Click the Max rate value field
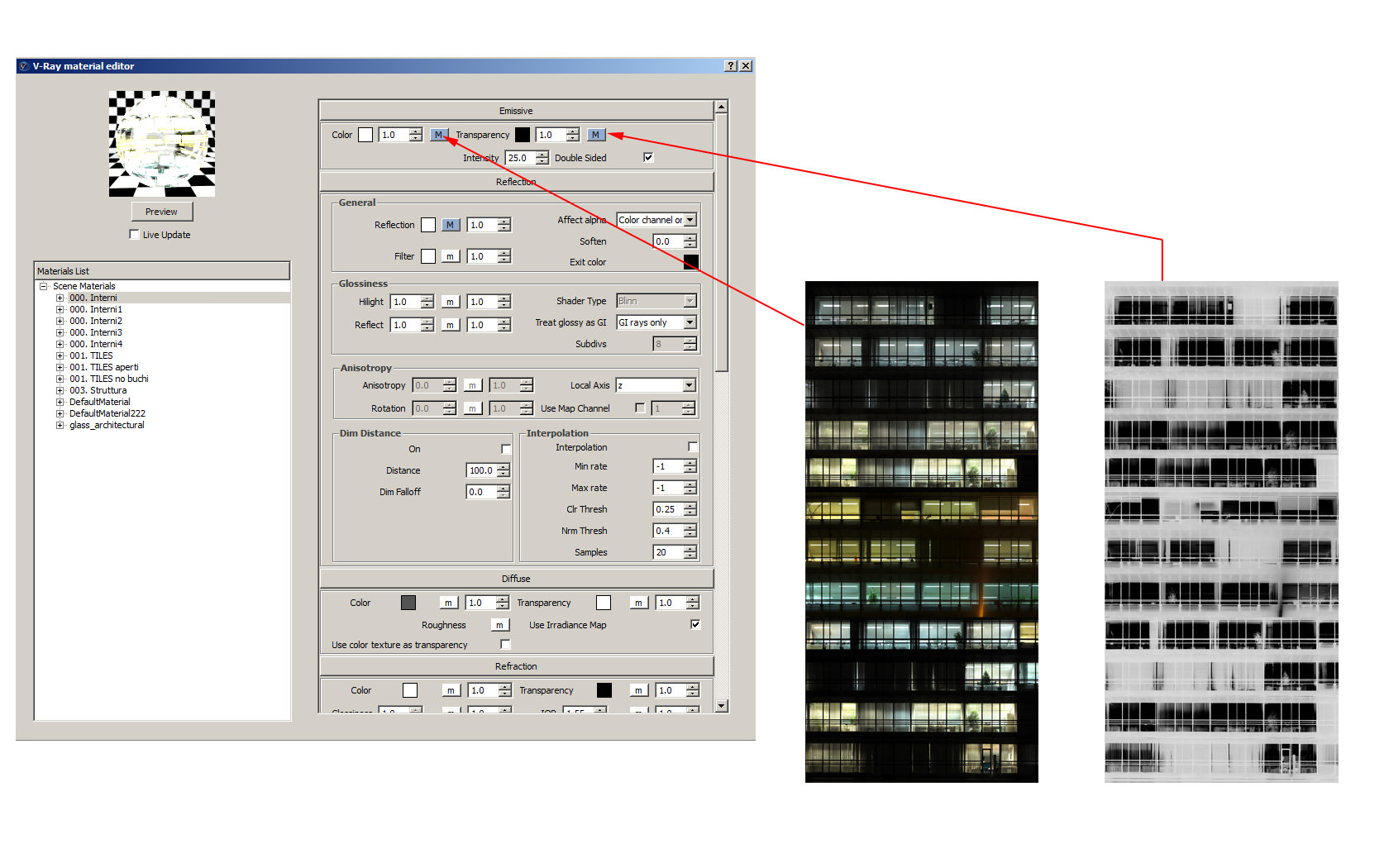Image resolution: width=1389 pixels, height=868 pixels. 669,488
